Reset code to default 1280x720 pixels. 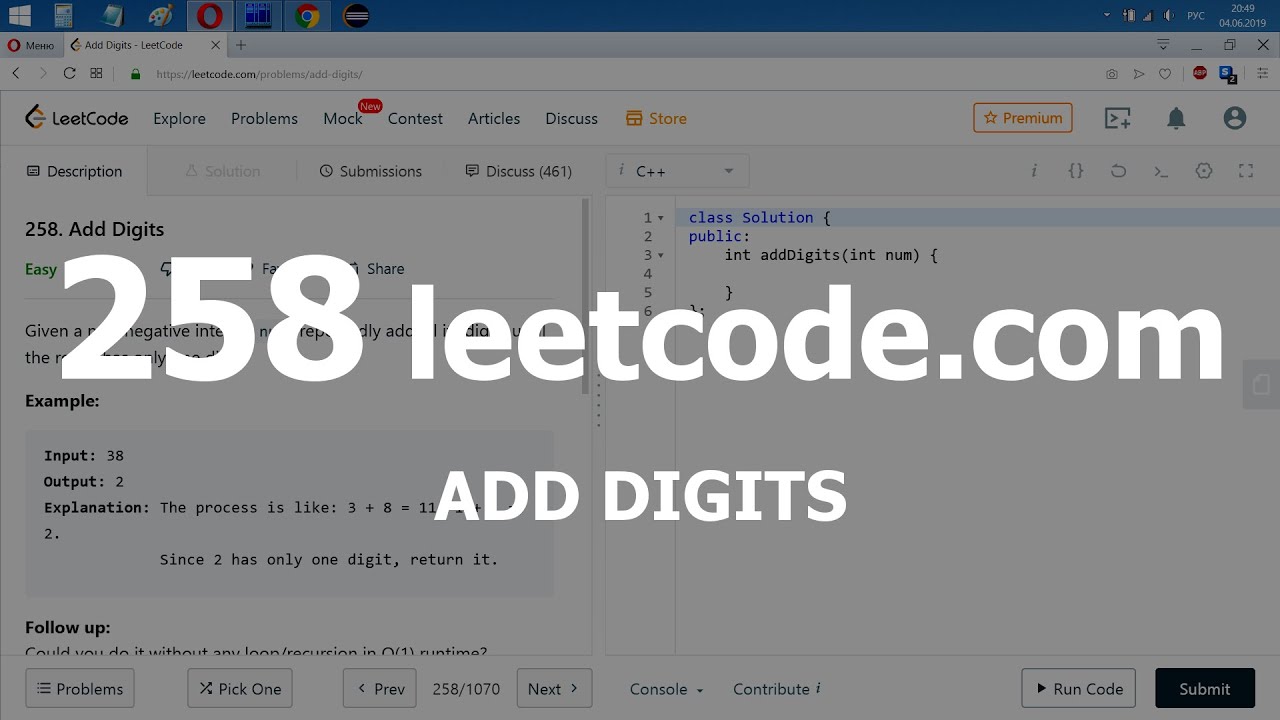pyautogui.click(x=1118, y=171)
